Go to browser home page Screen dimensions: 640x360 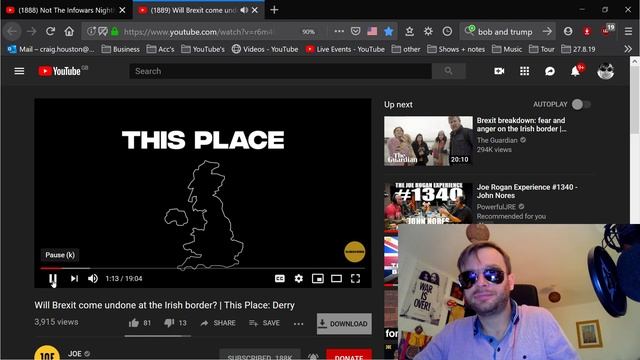pos(69,31)
